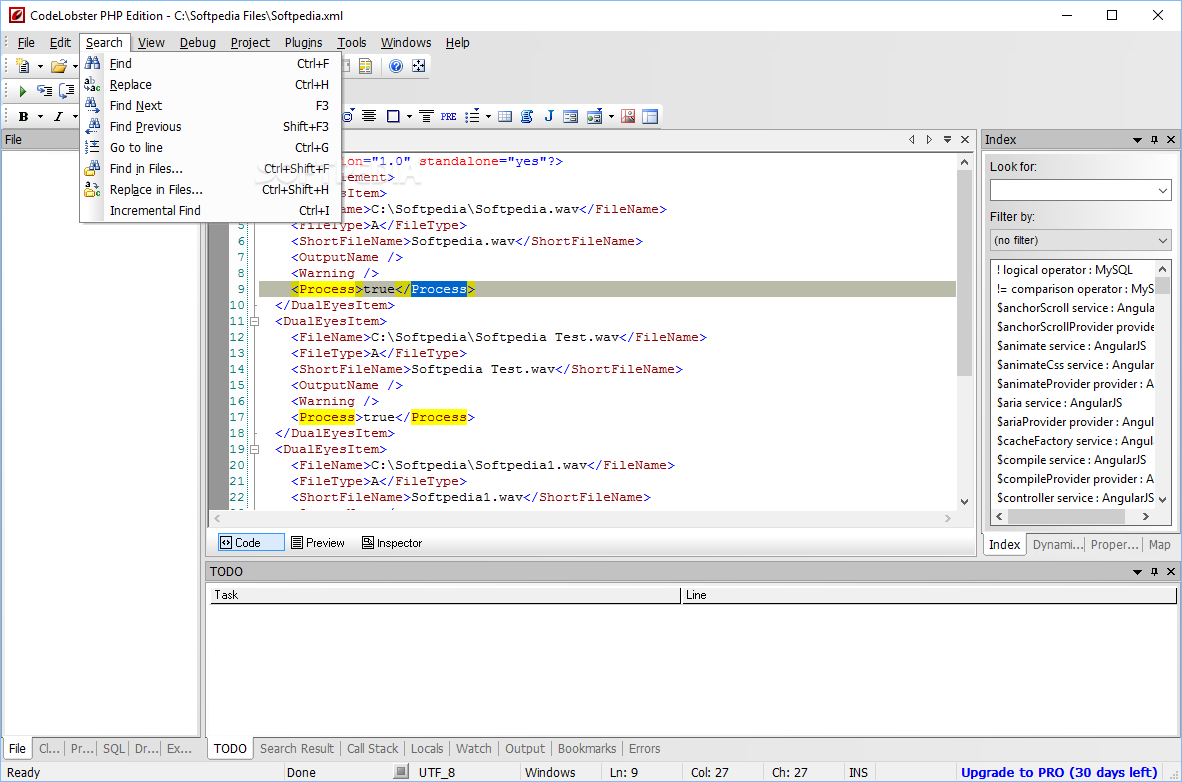Click the New file toolbar icon
The width and height of the screenshot is (1182, 782).
(x=23, y=66)
